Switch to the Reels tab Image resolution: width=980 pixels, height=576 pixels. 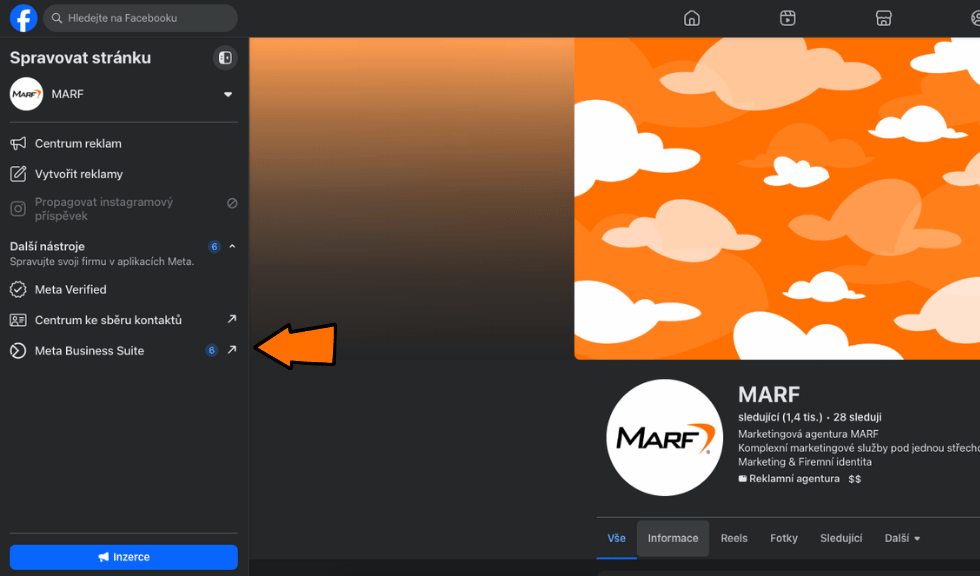pos(734,539)
